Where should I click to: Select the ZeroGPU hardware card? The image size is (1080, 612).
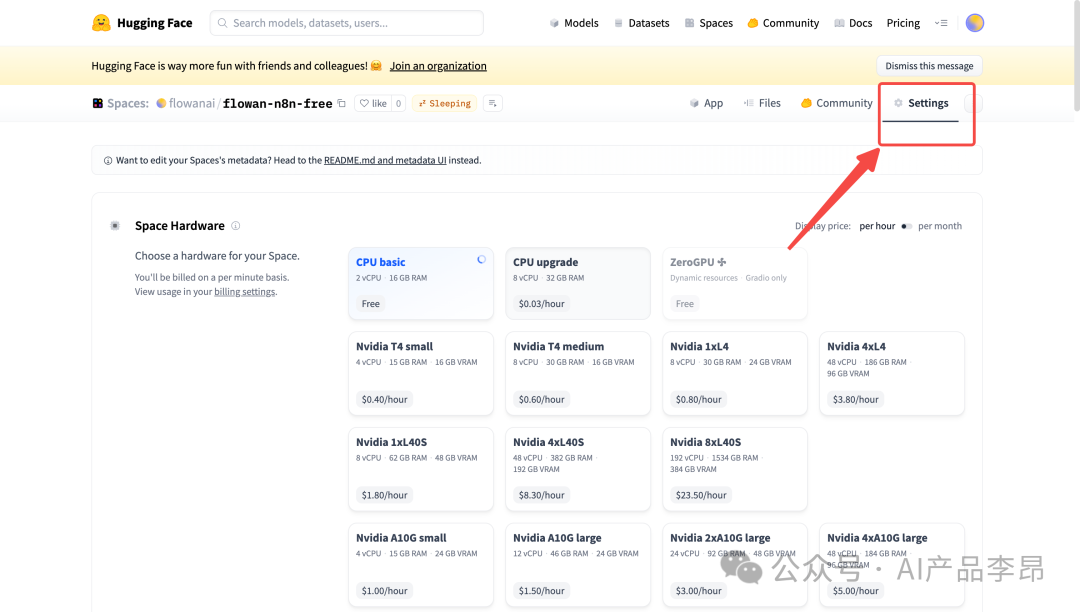pyautogui.click(x=735, y=283)
